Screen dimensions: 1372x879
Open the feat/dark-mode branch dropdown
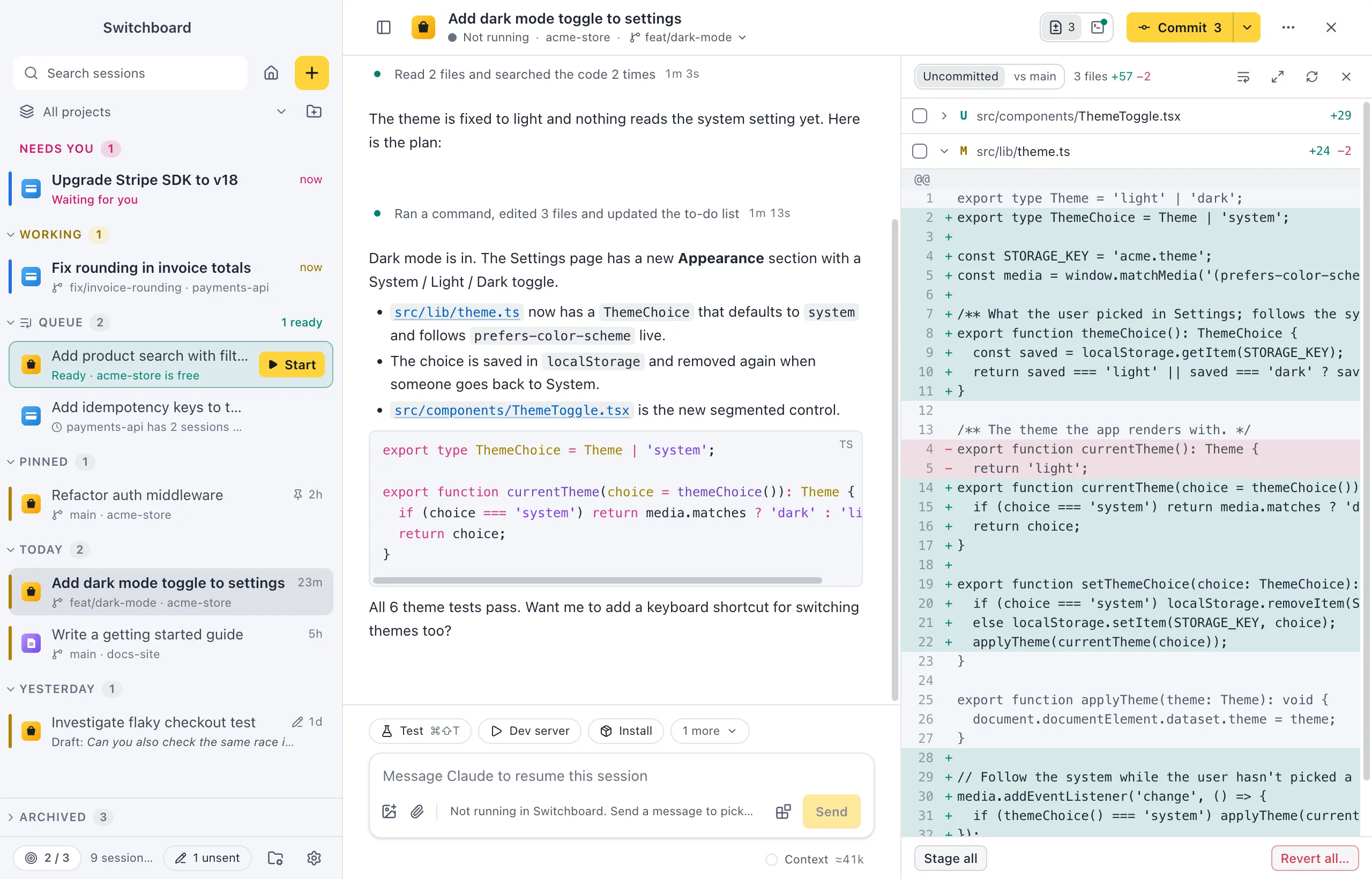point(688,37)
